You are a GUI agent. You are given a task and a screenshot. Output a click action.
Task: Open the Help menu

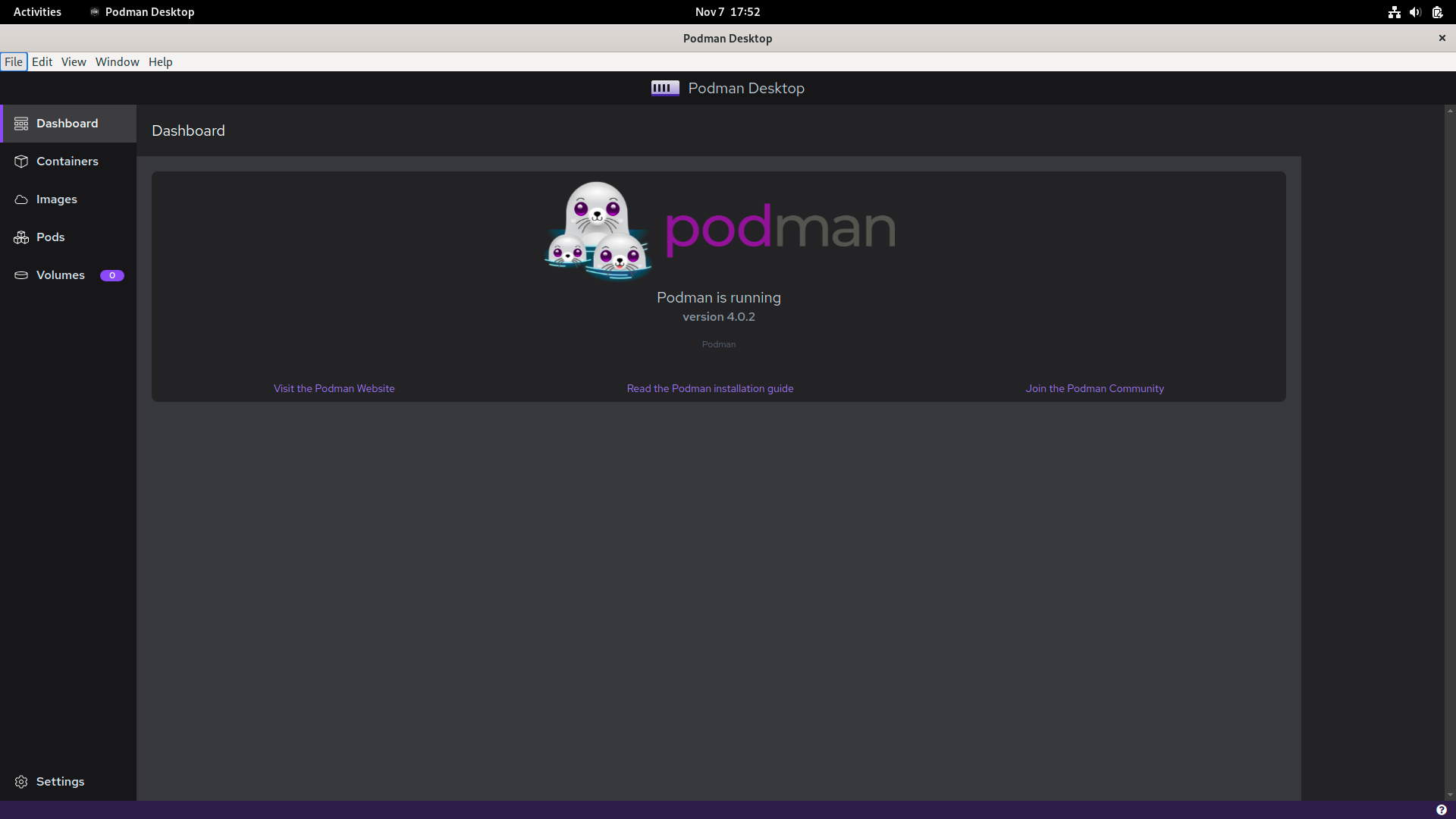coord(160,61)
